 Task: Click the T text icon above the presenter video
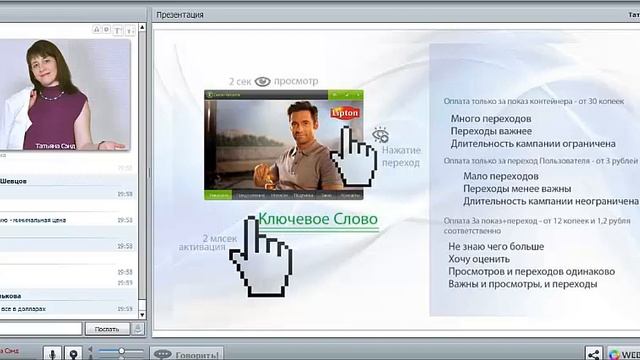point(118,30)
